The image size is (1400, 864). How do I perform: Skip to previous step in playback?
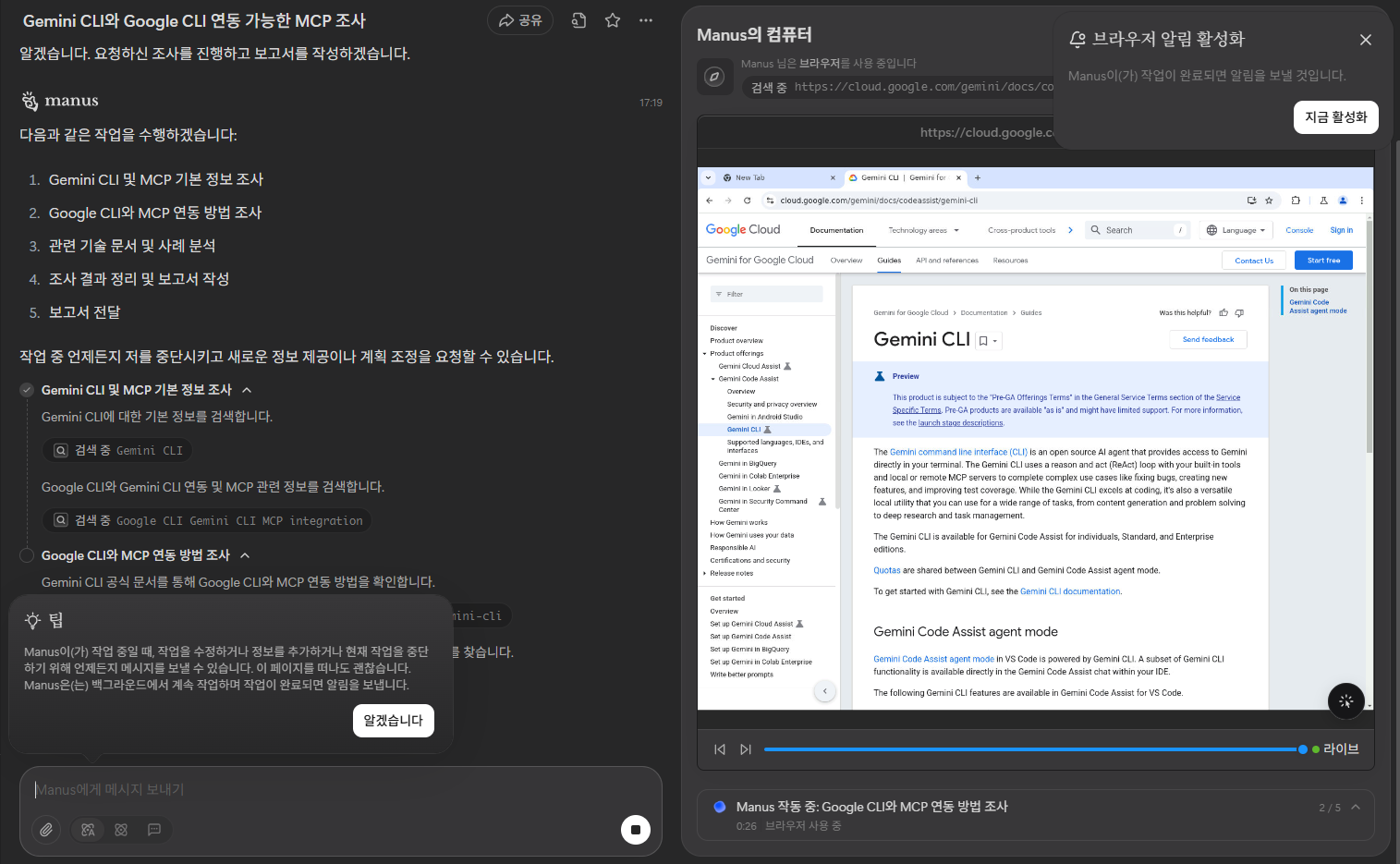coord(720,749)
